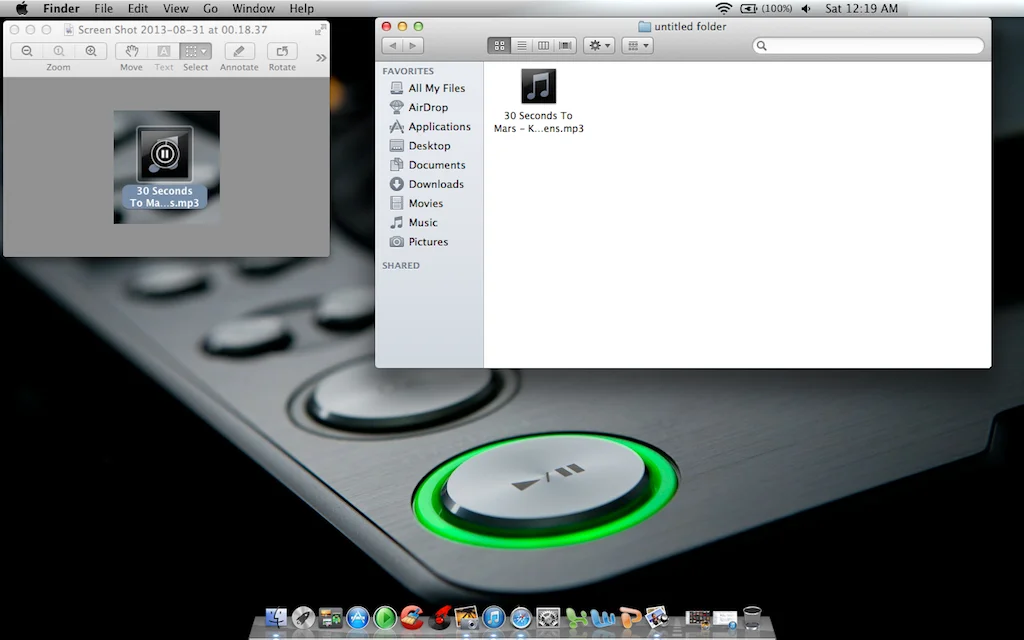The height and width of the screenshot is (640, 1024).
Task: Switch Finder to column view
Action: point(543,46)
